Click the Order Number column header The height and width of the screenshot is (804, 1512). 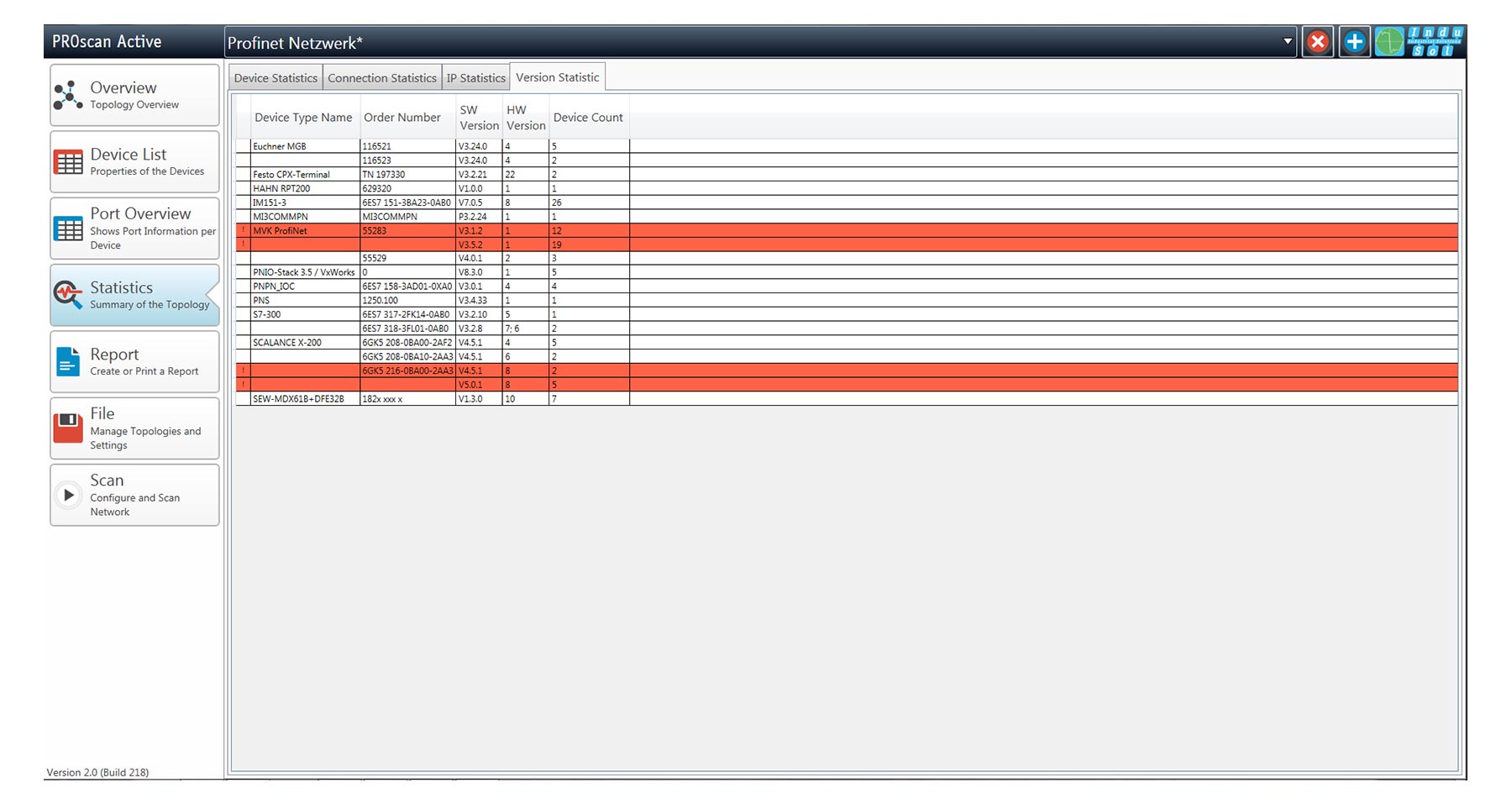coord(402,118)
